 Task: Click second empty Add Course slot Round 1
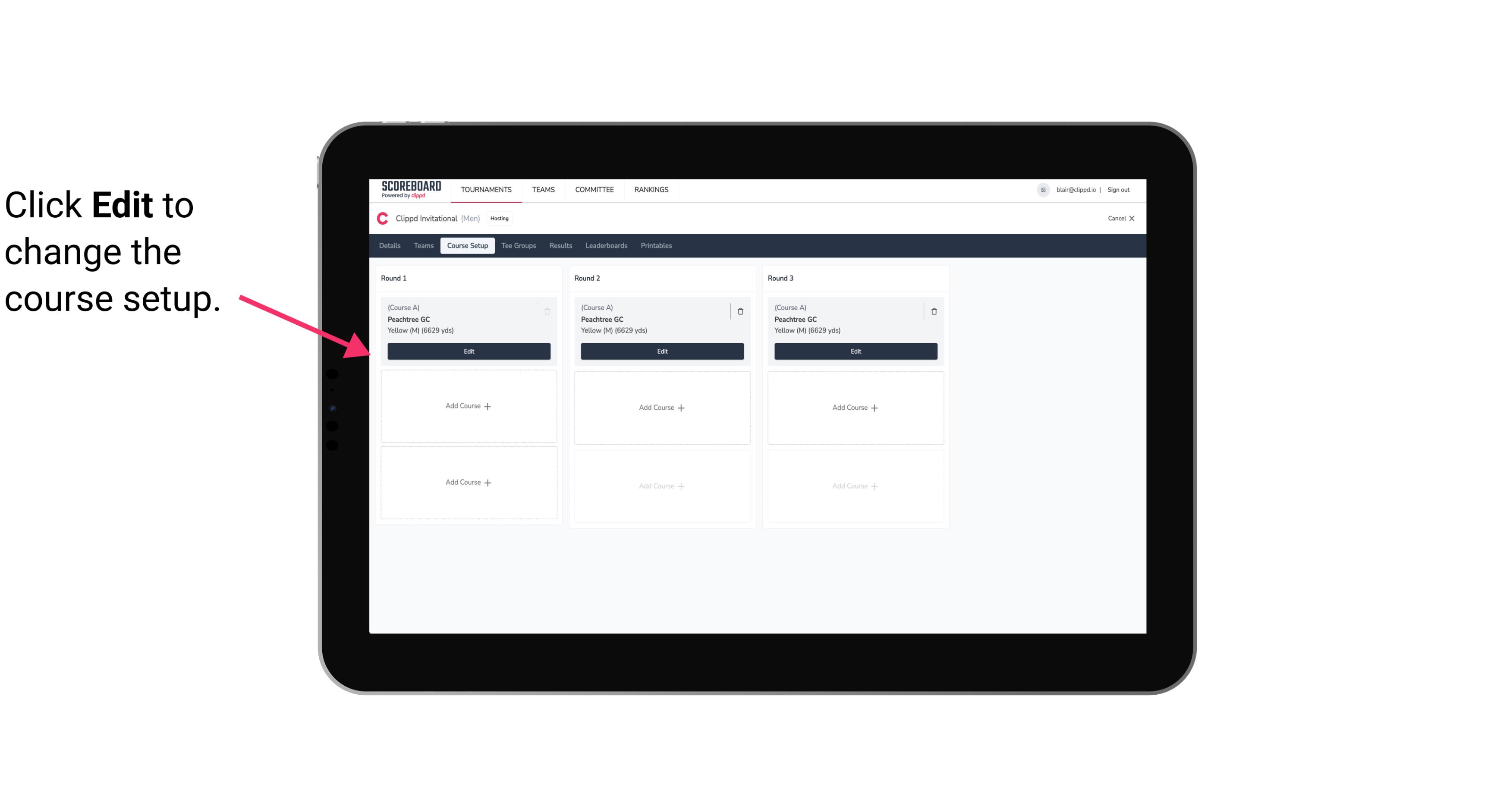tap(468, 482)
